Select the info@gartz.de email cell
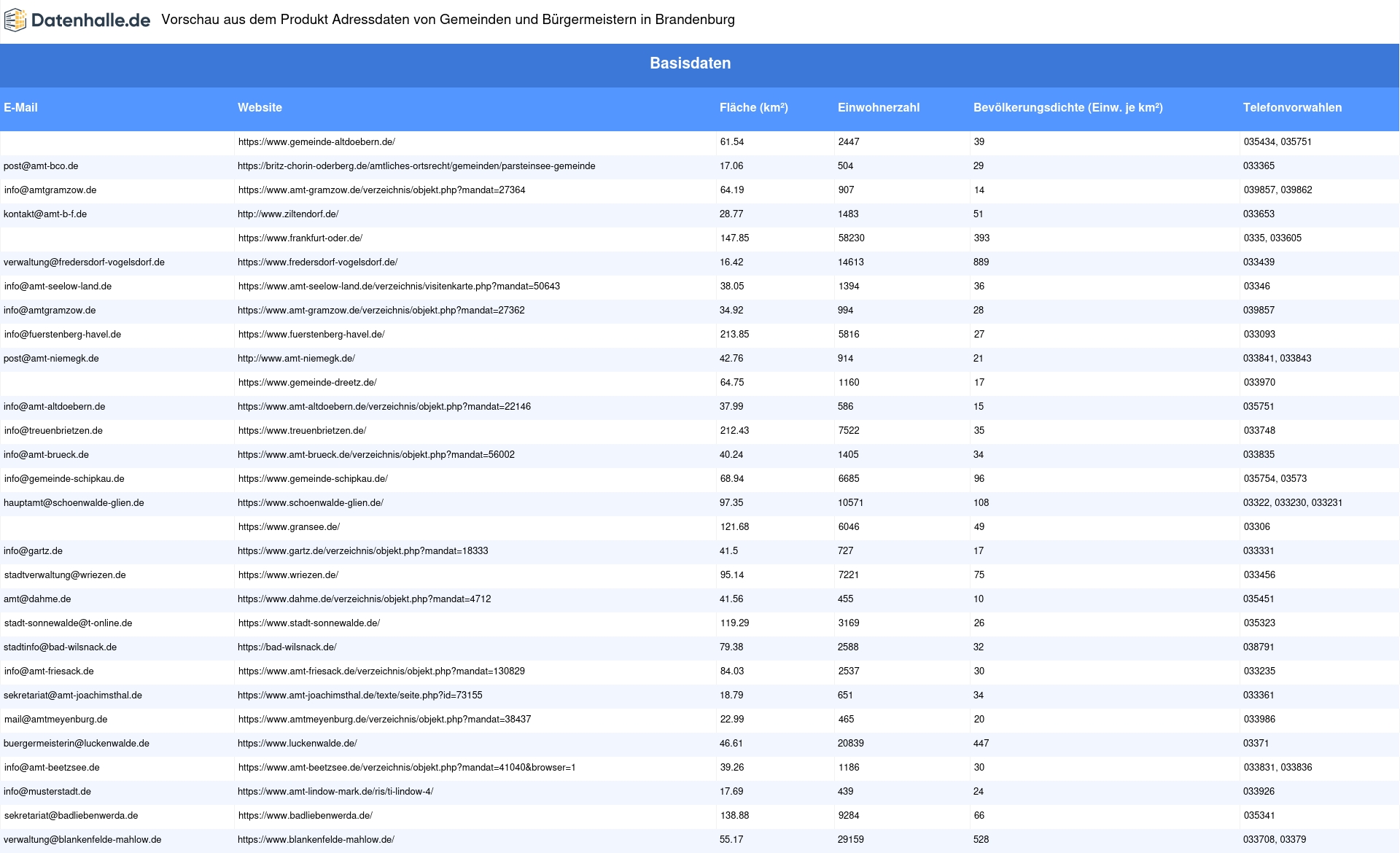The height and width of the screenshot is (853, 1400). tap(33, 551)
